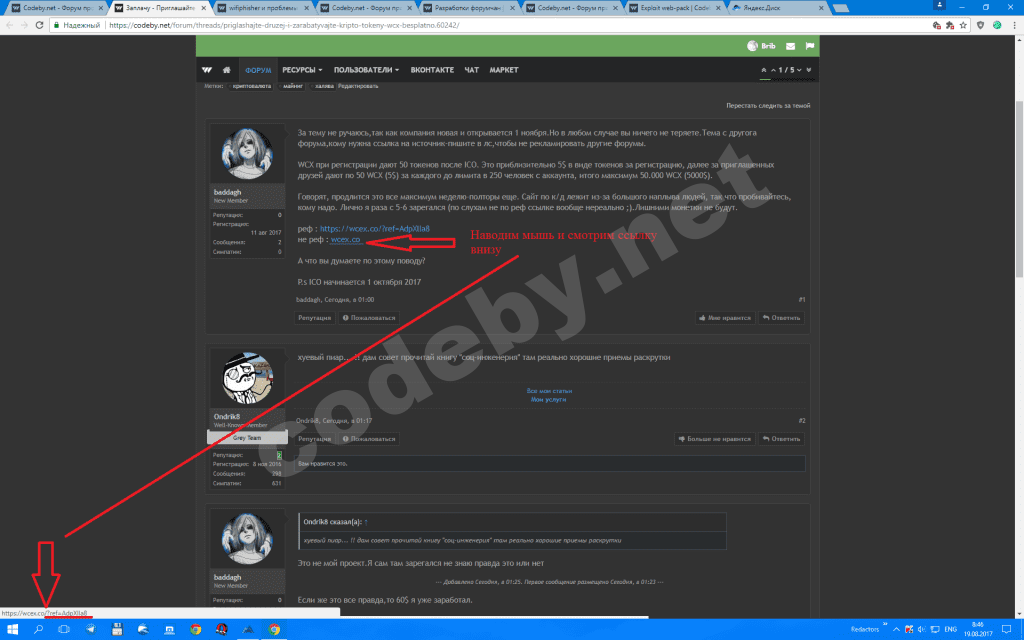Click Репутация under baddagh's first post
Screen dimensions: 1024x640
(315, 318)
